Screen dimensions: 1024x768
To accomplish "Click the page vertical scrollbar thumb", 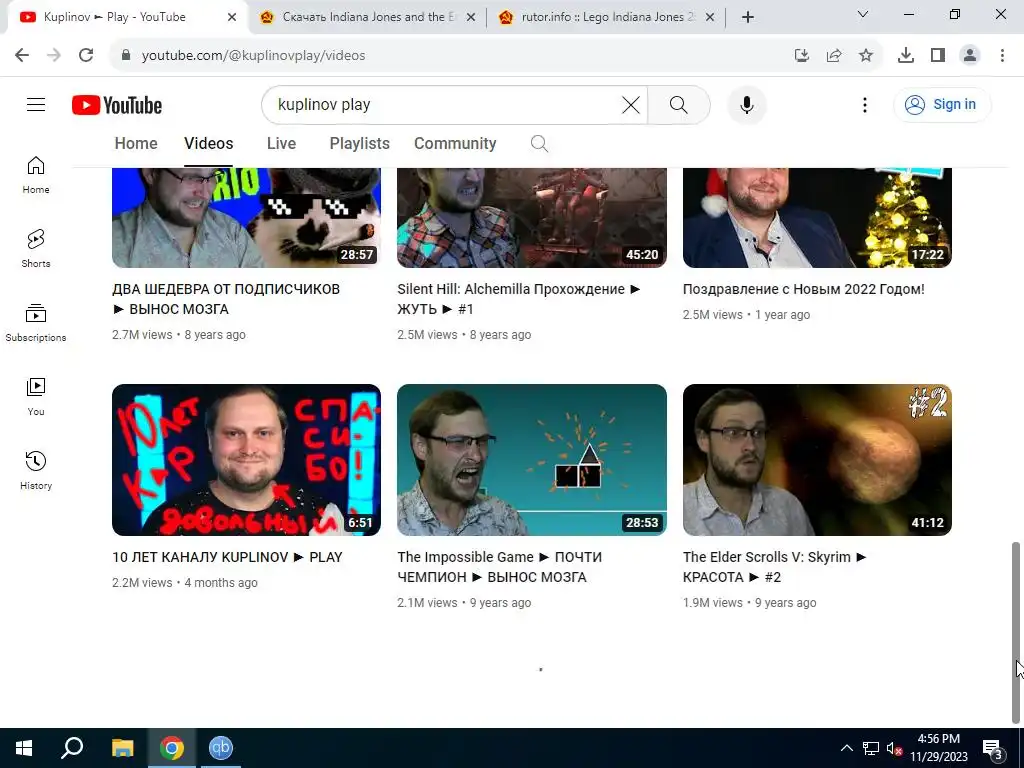I will tap(1016, 632).
